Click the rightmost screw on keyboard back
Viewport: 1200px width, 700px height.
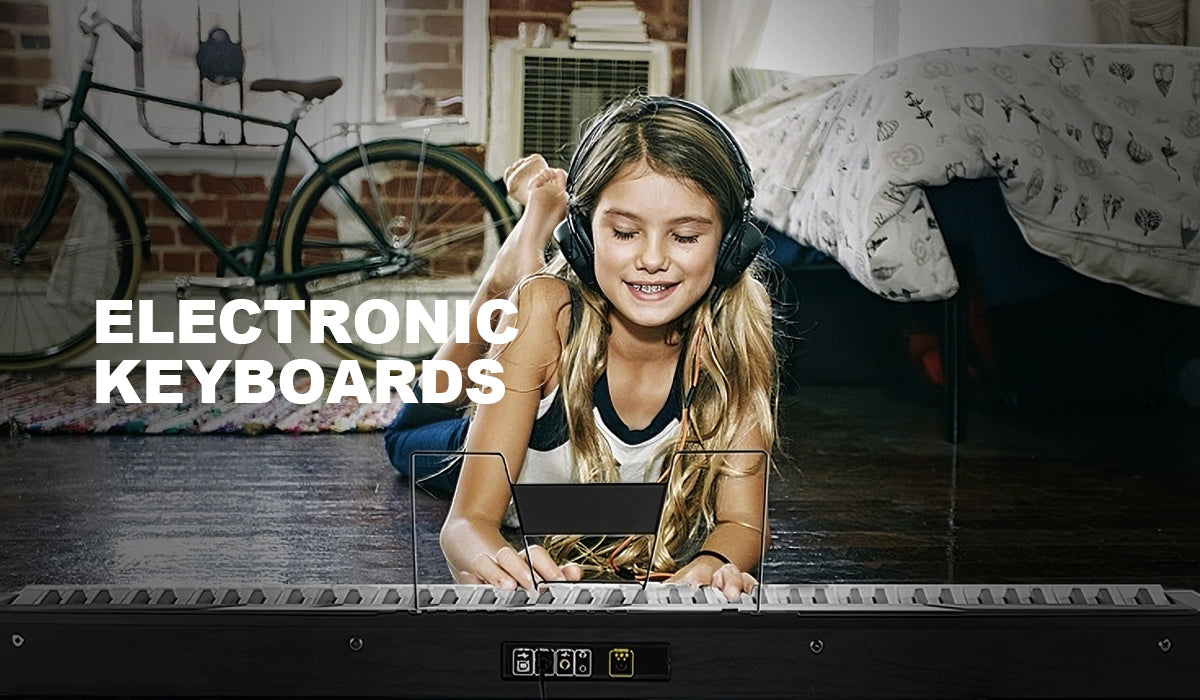click(x=1163, y=644)
